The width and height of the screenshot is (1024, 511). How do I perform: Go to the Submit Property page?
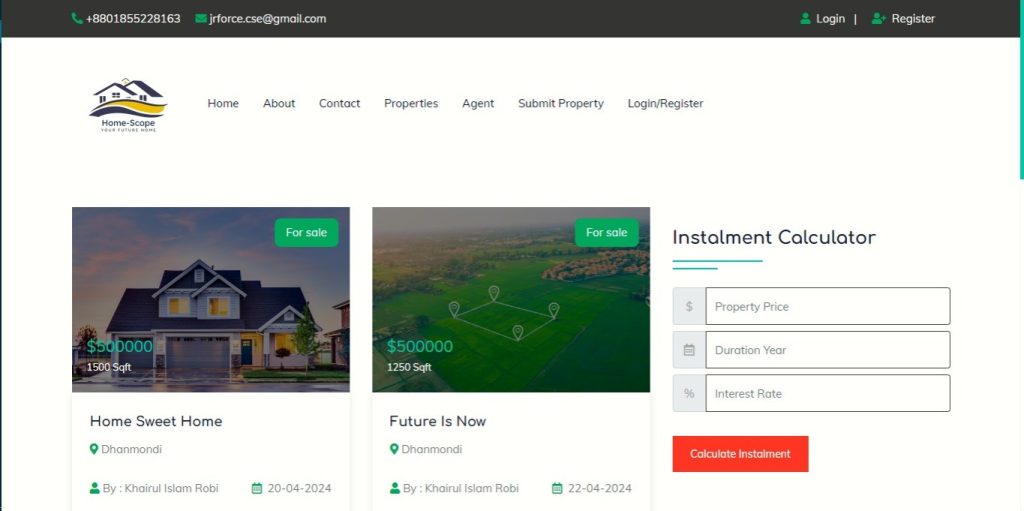click(x=561, y=103)
